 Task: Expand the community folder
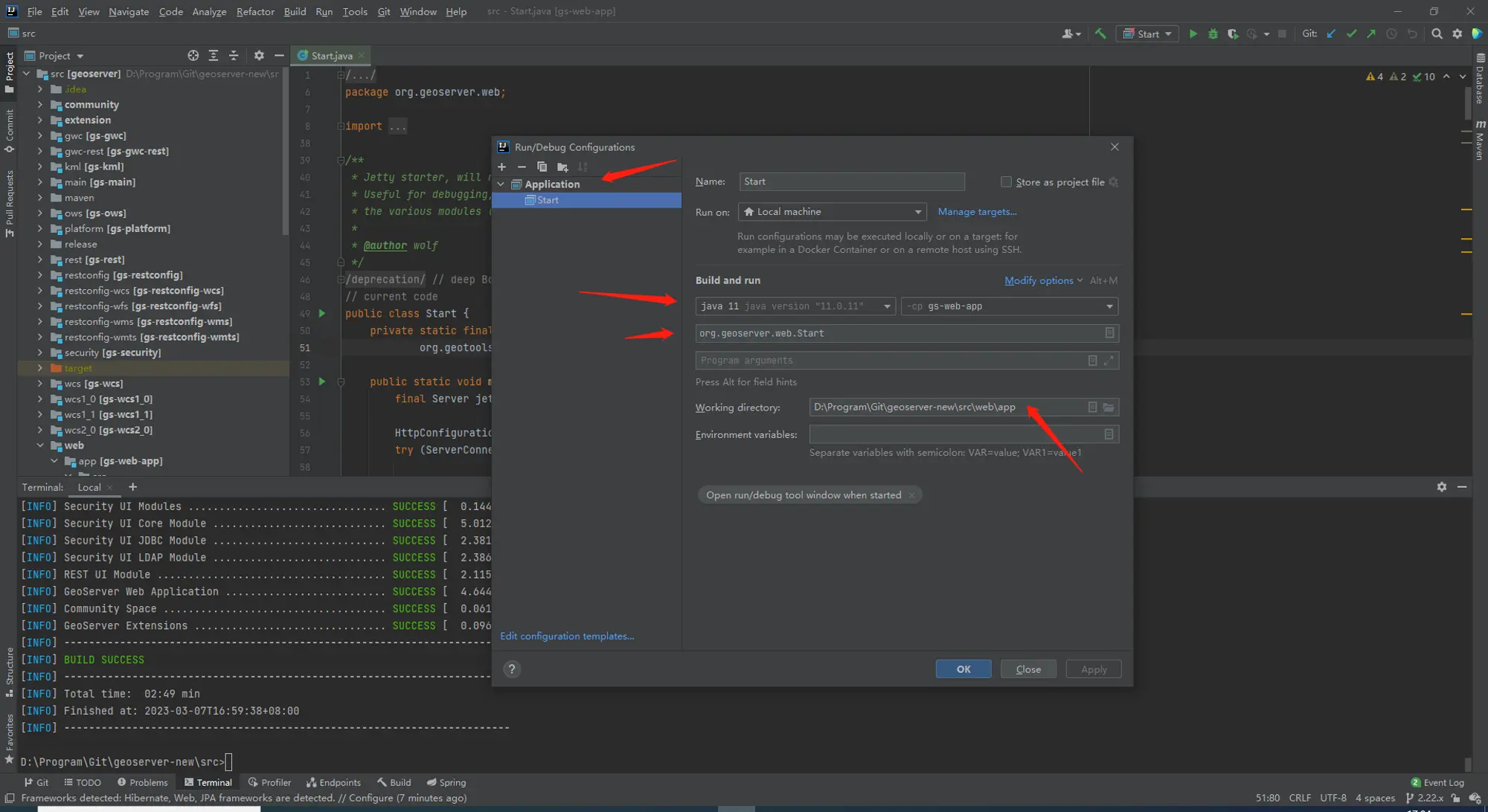[40, 105]
